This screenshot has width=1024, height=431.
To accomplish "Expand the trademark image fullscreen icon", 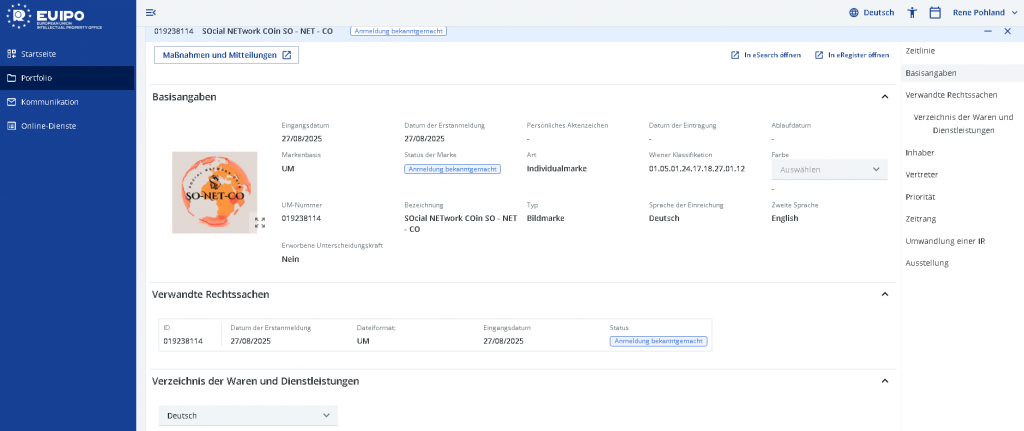I will 260,223.
